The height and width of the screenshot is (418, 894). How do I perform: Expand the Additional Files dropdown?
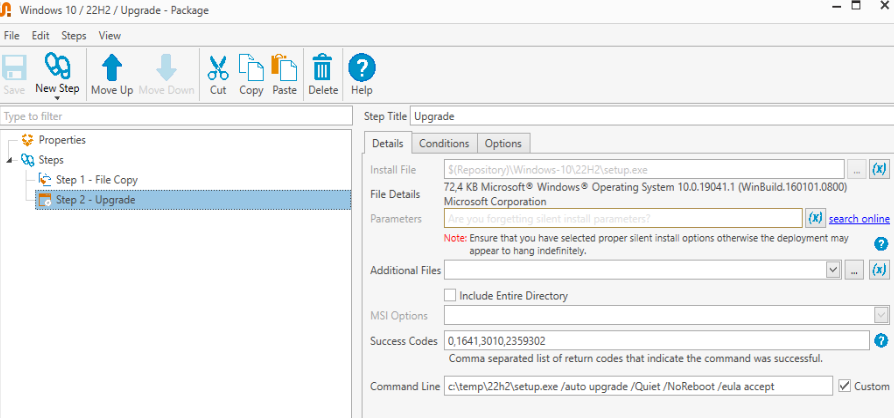[832, 270]
